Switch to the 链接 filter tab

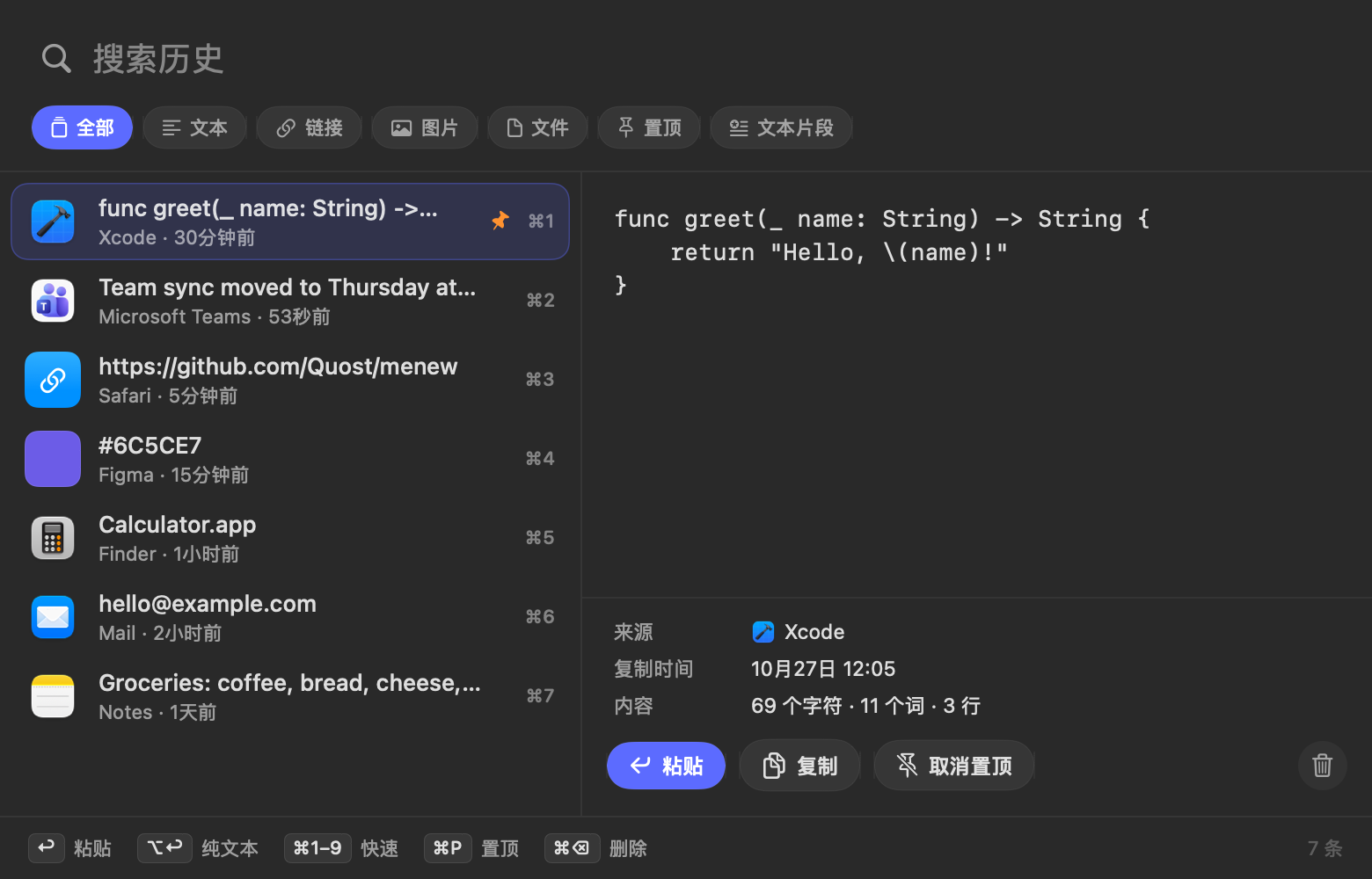309,128
